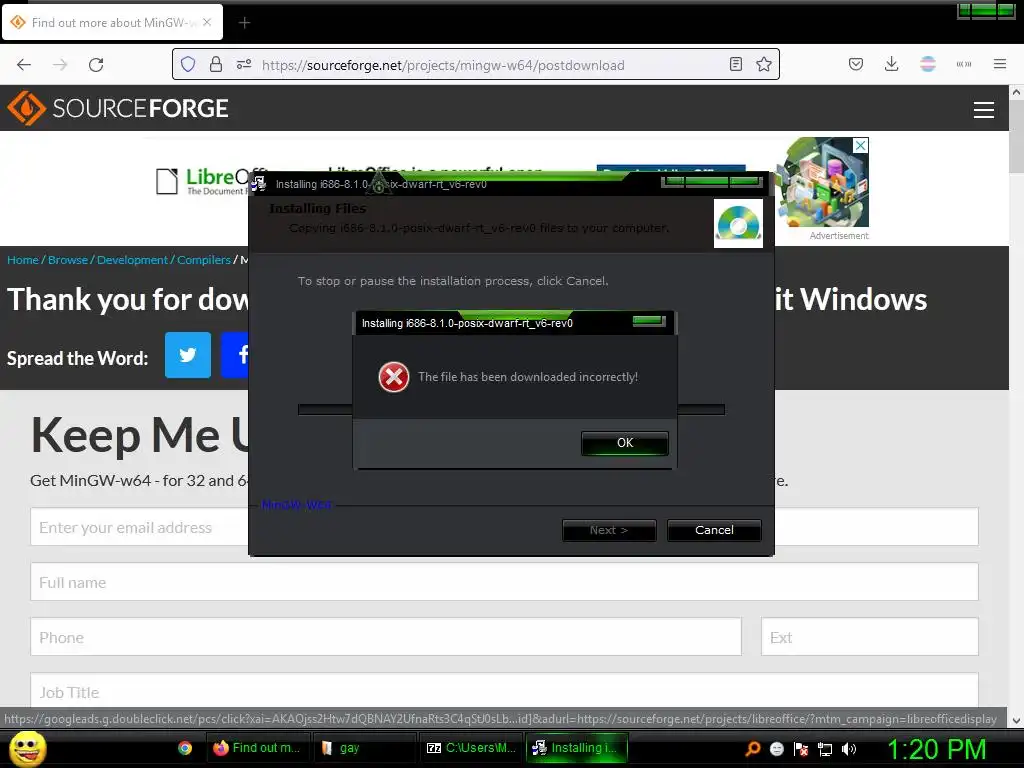Screen dimensions: 1024x768
Task: Open a new browser tab with plus
Action: 244,23
